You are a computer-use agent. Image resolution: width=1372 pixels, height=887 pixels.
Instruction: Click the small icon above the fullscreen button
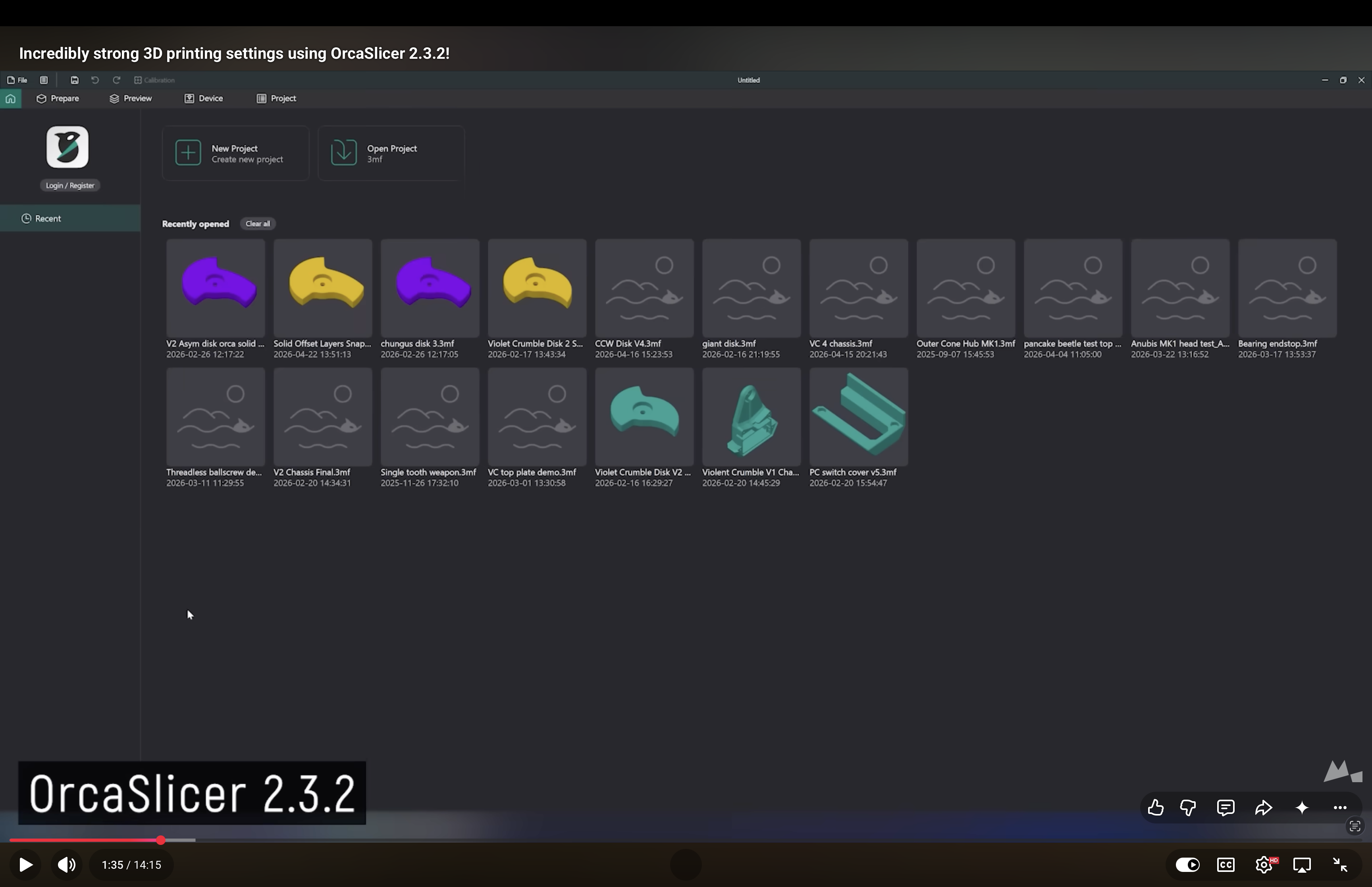[1355, 827]
